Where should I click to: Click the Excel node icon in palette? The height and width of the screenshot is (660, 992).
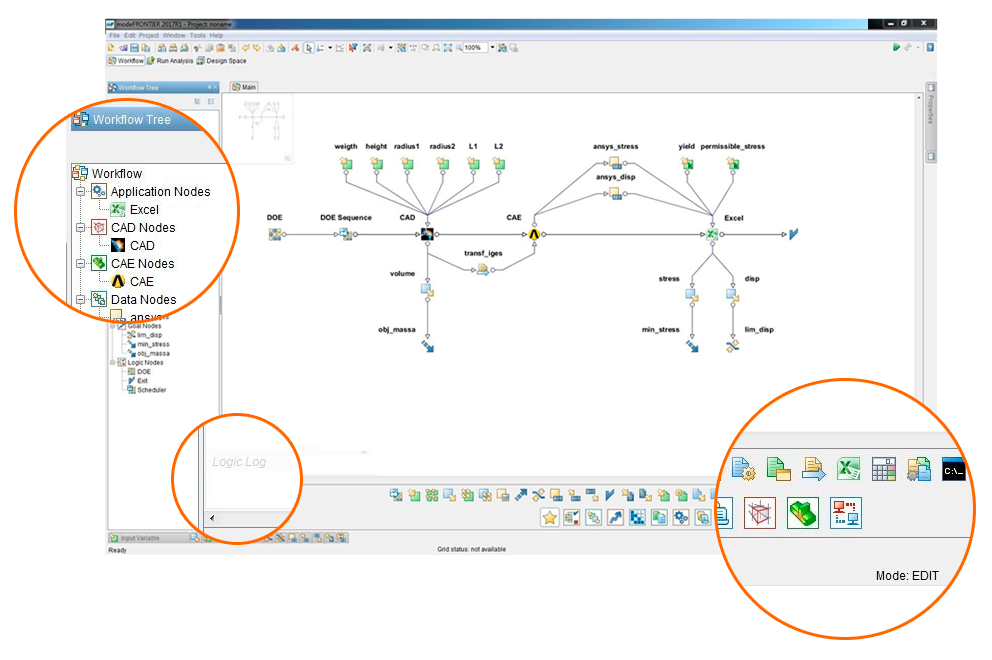tap(848, 470)
